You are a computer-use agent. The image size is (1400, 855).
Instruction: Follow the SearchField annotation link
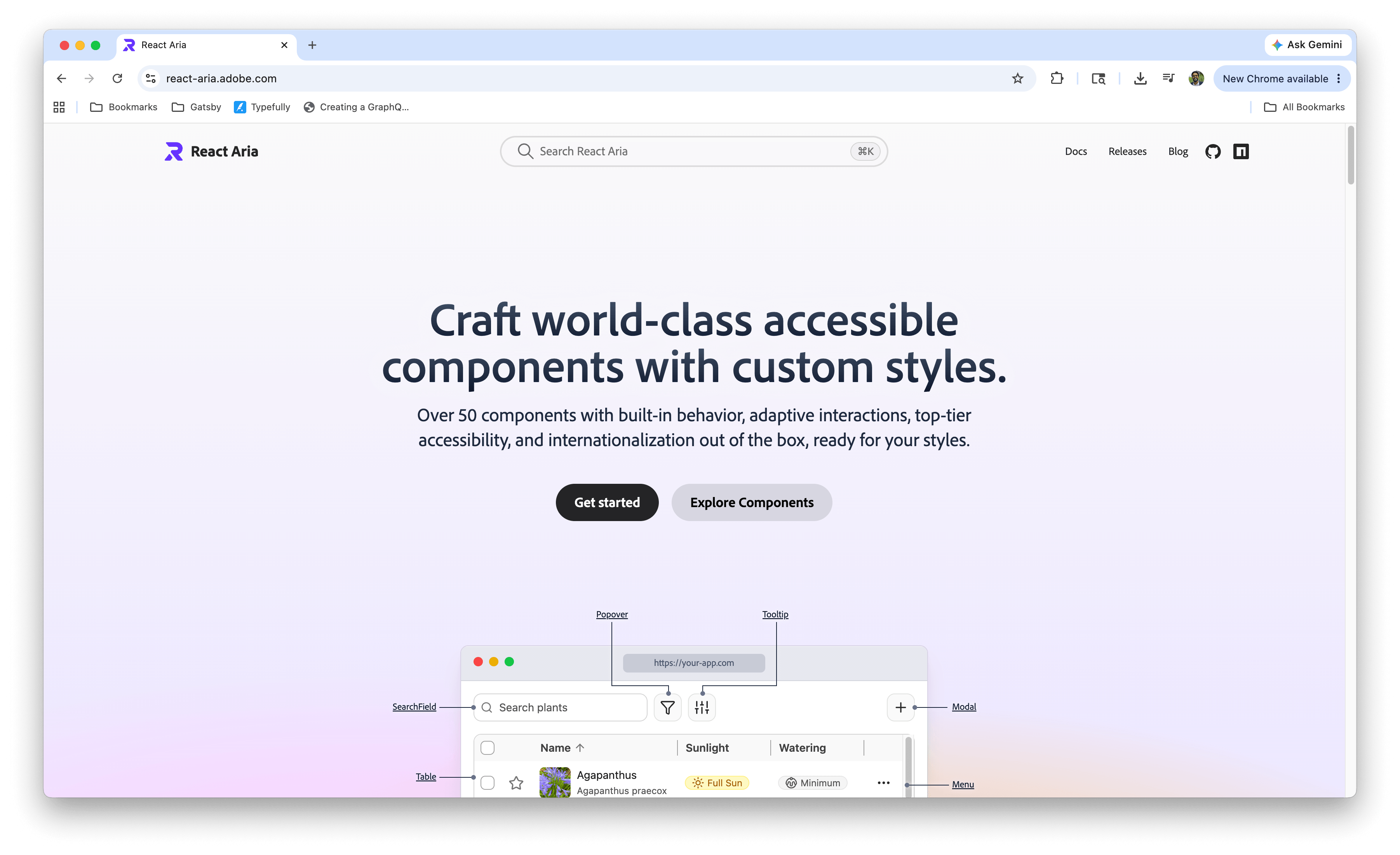pos(414,707)
